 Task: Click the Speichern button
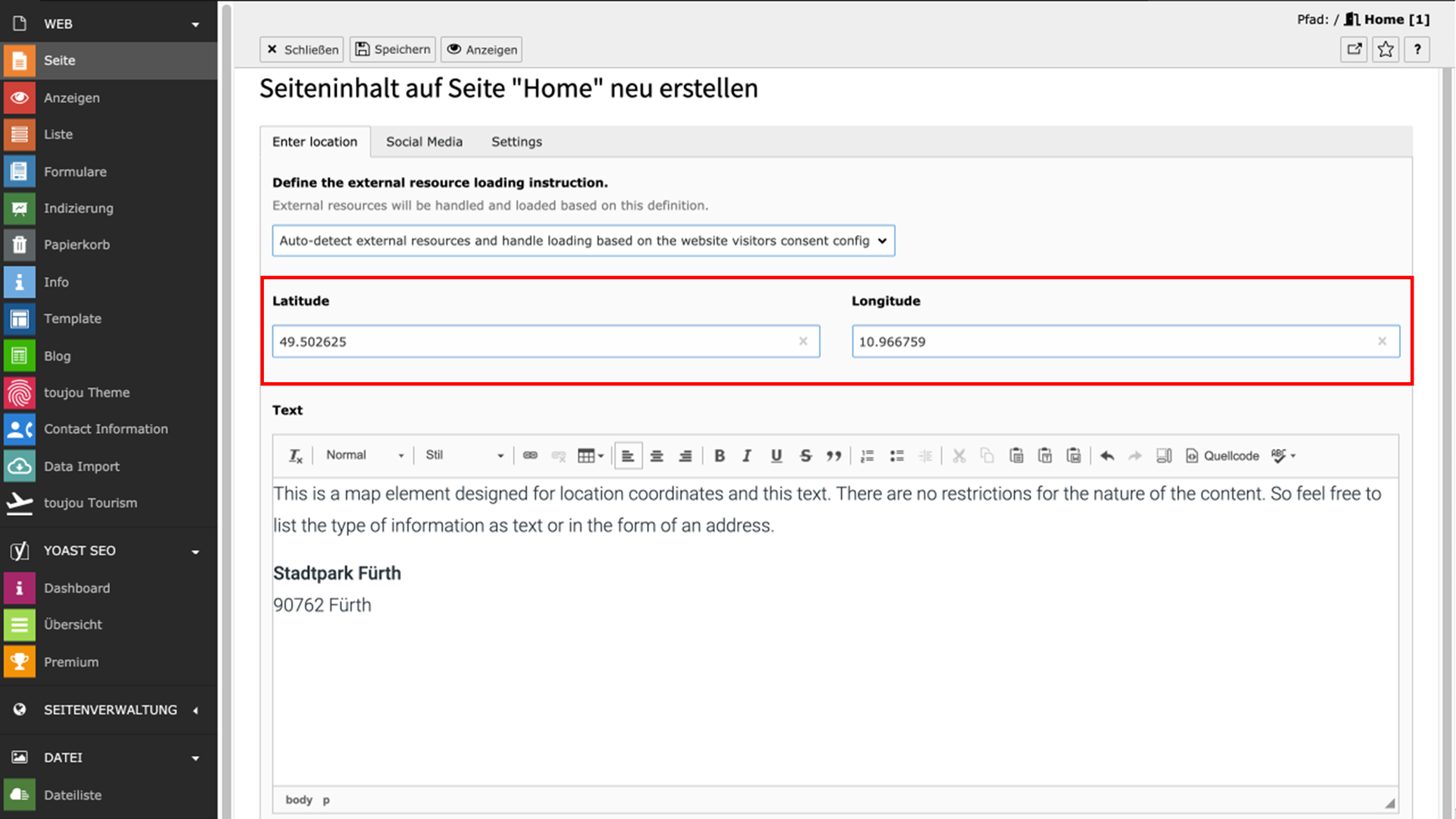tap(393, 50)
